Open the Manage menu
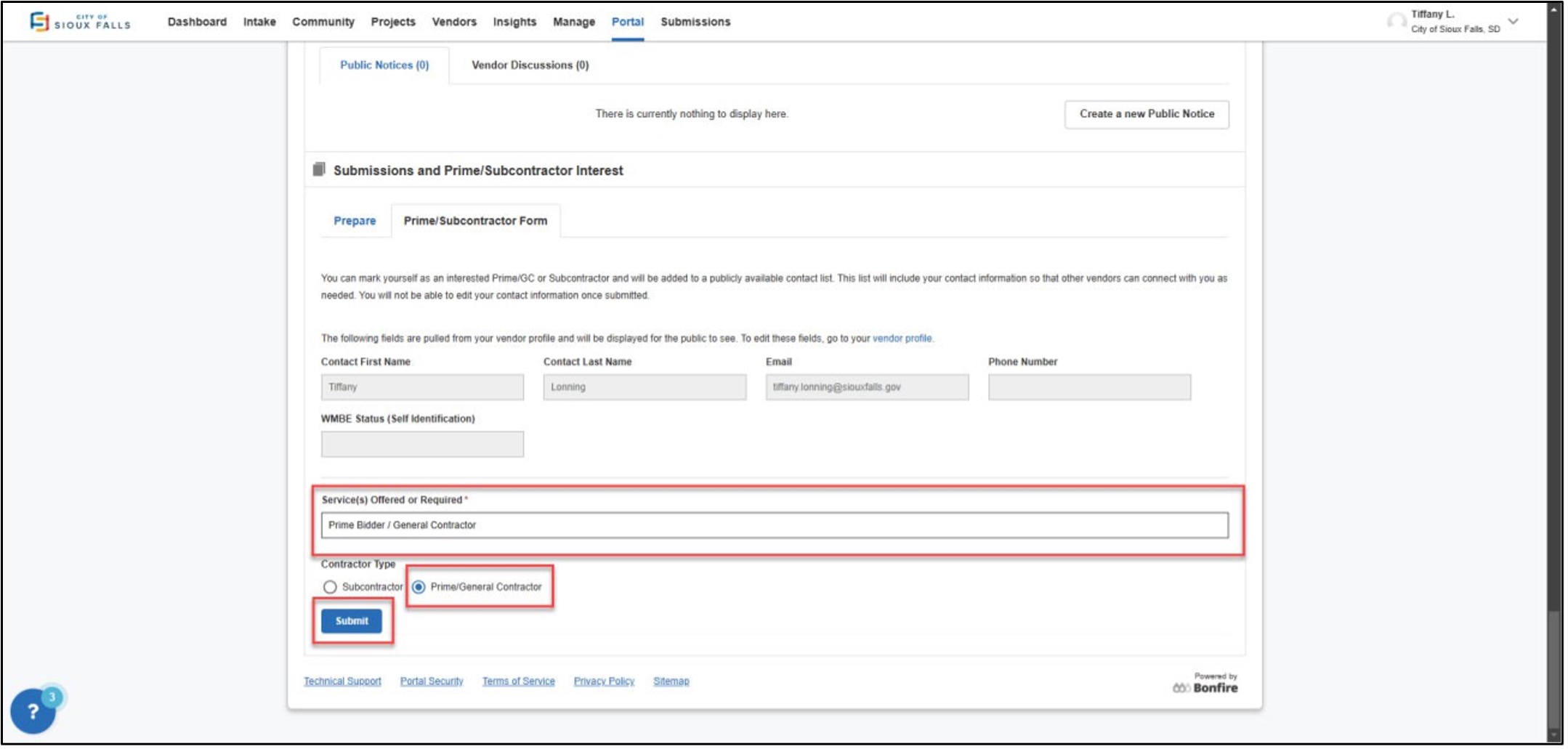This screenshot has height=749, width=1568. coord(574,22)
